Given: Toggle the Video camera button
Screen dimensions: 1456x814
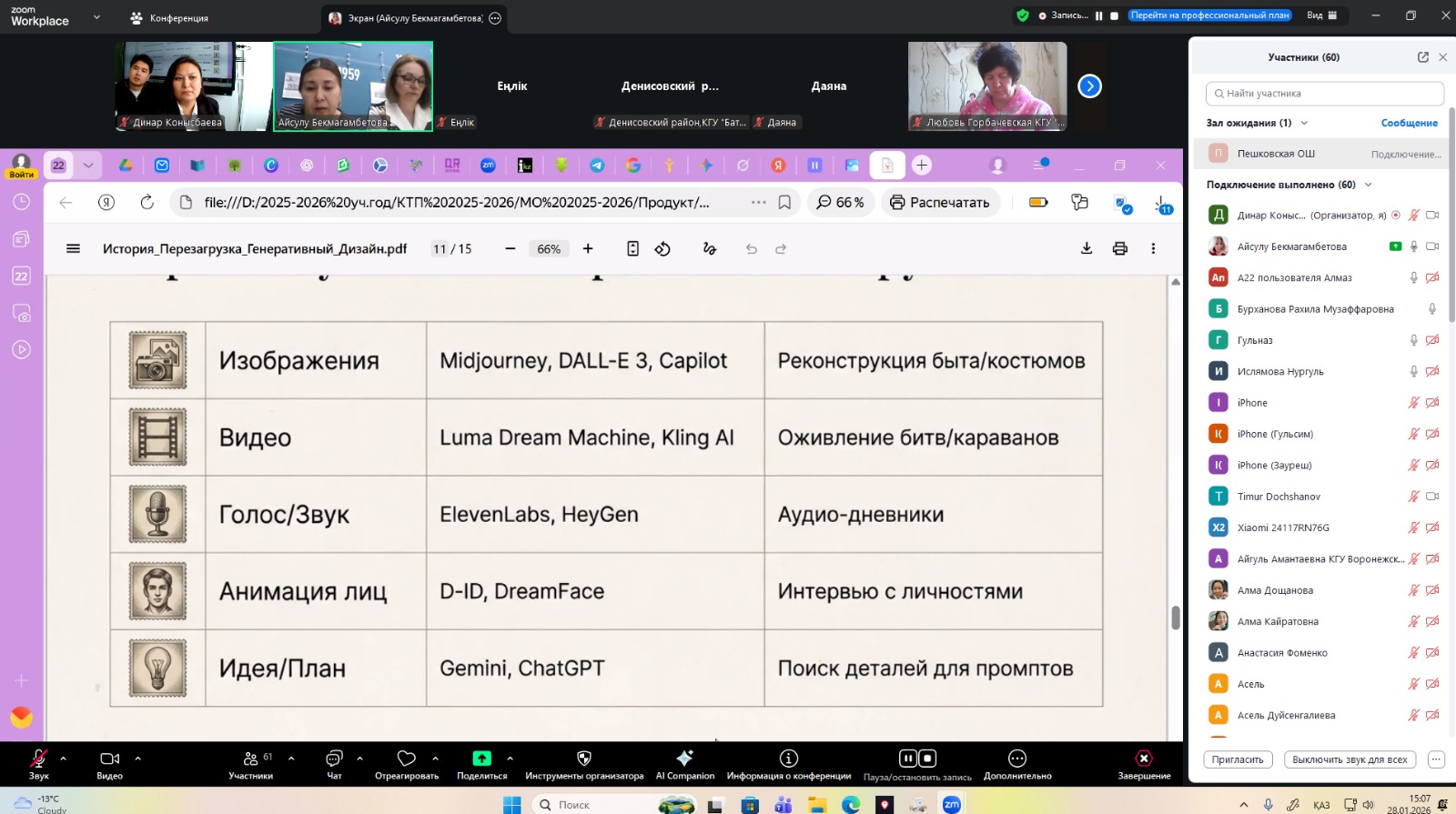Looking at the screenshot, I should pos(109,759).
